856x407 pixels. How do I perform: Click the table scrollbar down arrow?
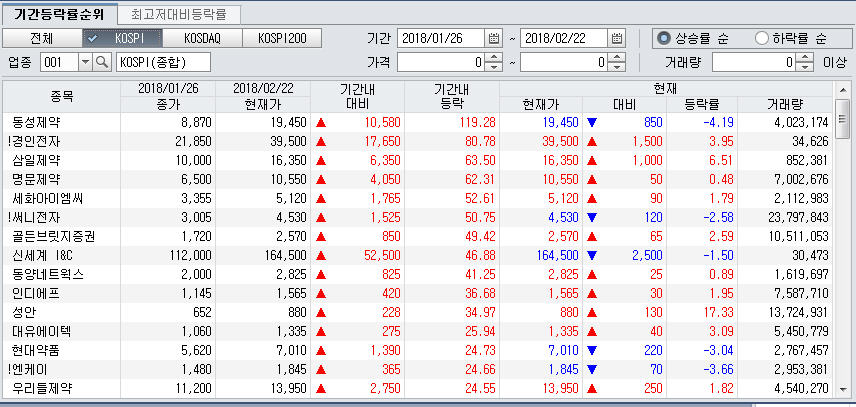pos(842,388)
